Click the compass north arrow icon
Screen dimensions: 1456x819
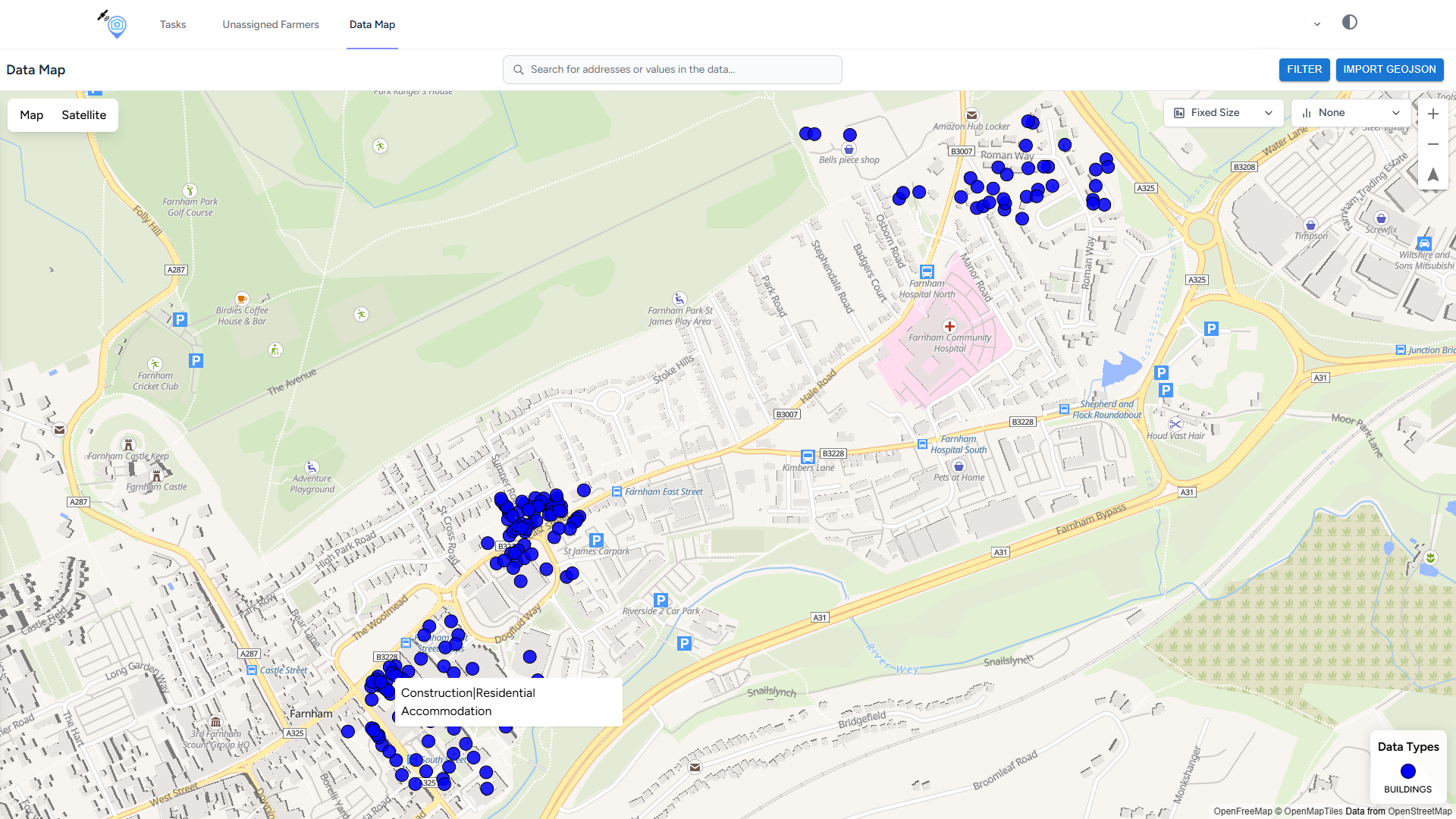pos(1432,174)
